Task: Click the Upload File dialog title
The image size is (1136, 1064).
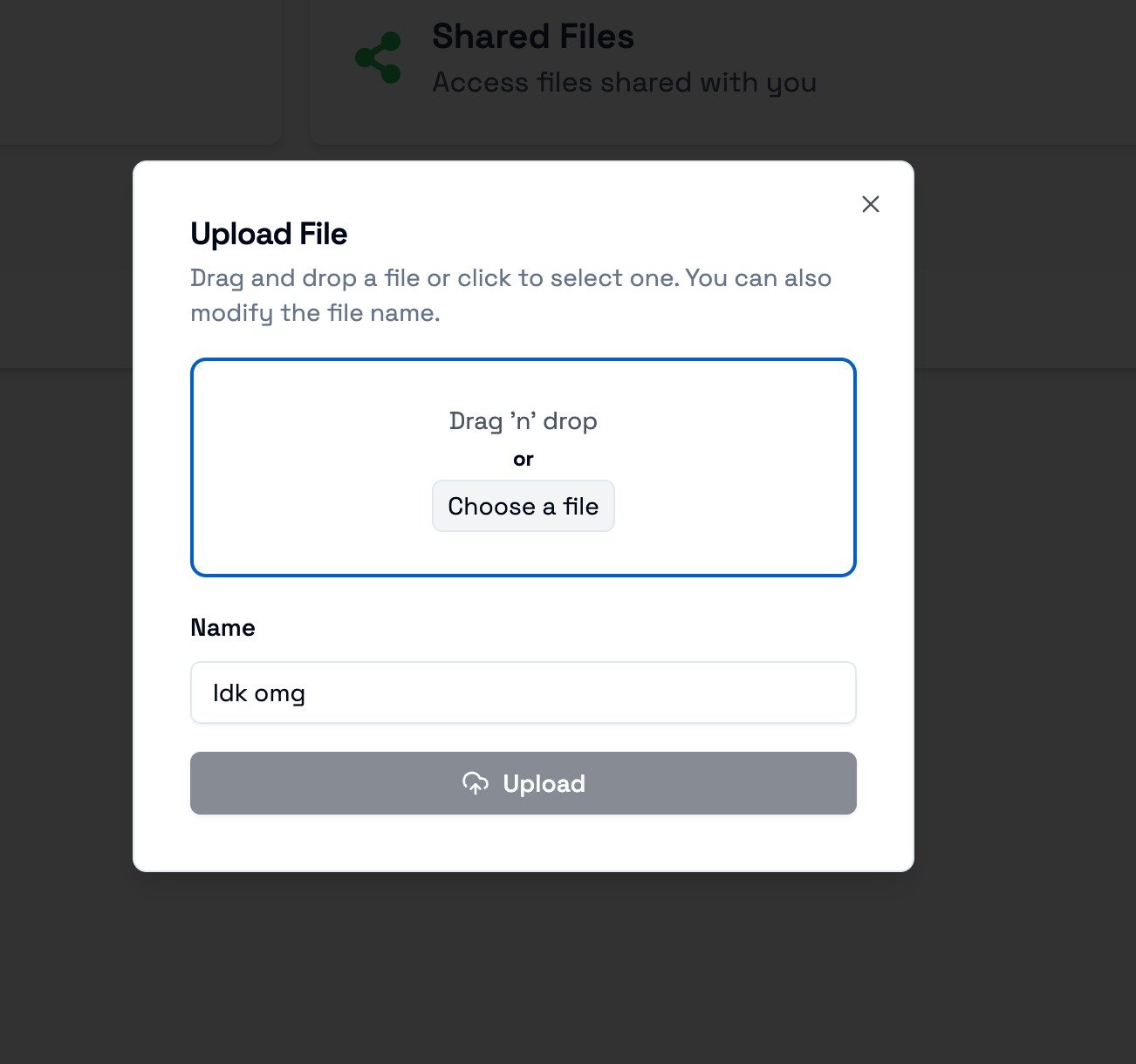Action: [269, 234]
